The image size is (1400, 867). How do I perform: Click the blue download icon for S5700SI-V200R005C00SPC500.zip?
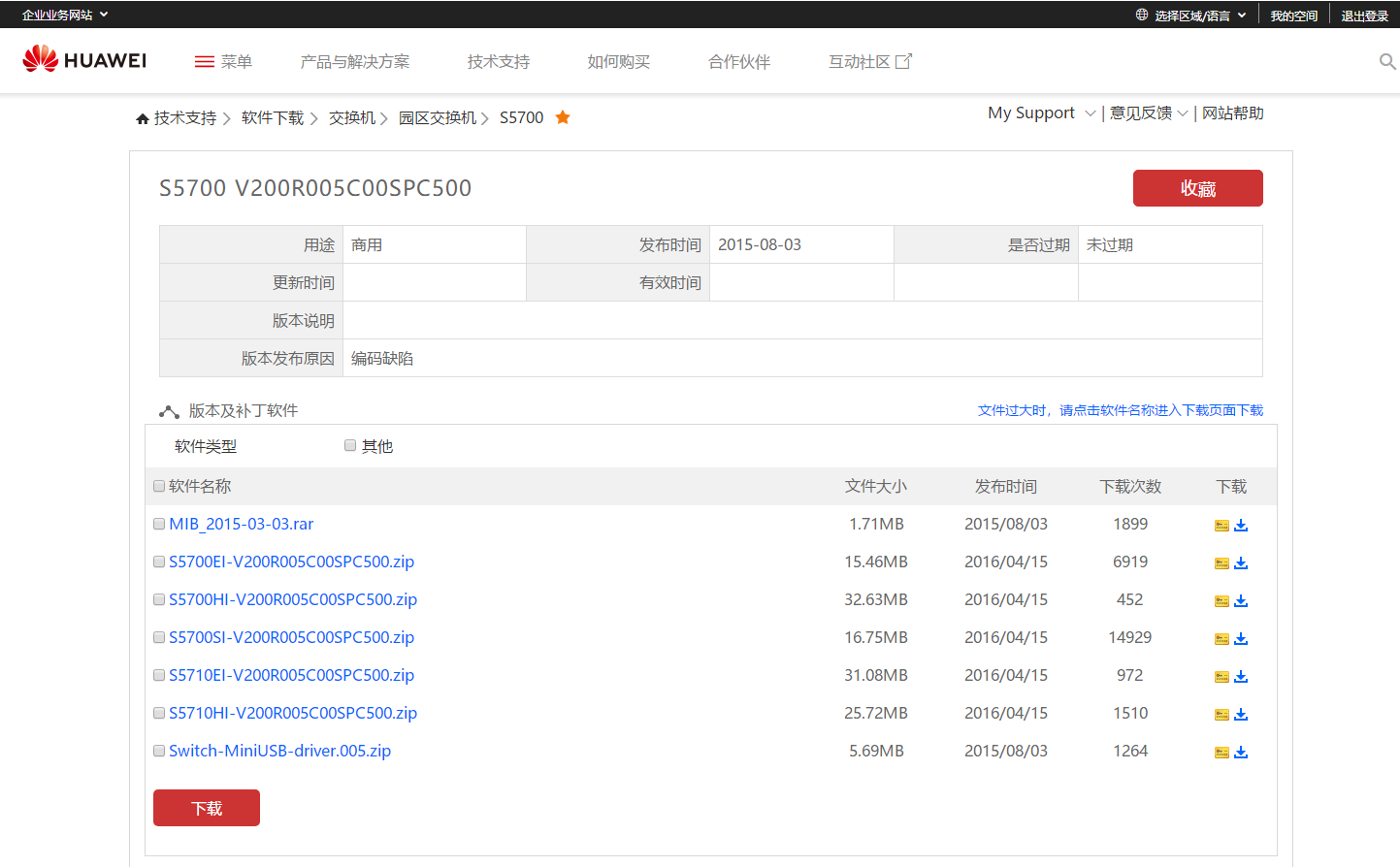point(1241,638)
